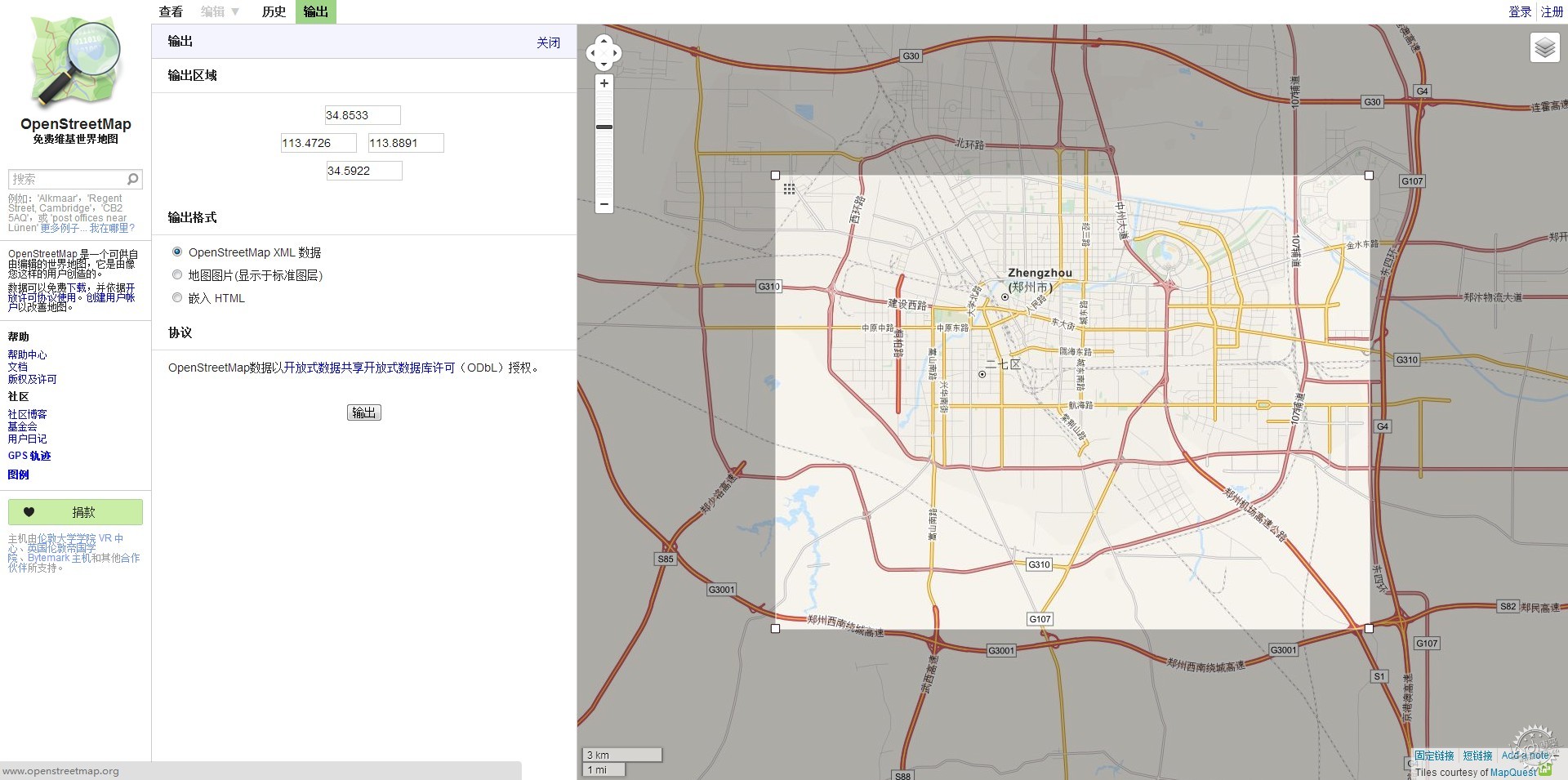Click the 二七区 district marker dot

tap(982, 374)
